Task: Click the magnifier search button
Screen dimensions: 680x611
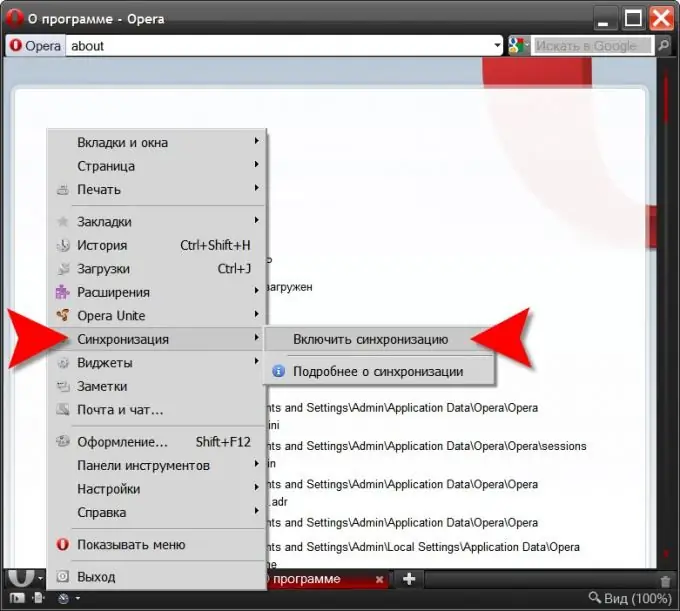Action: pos(663,45)
